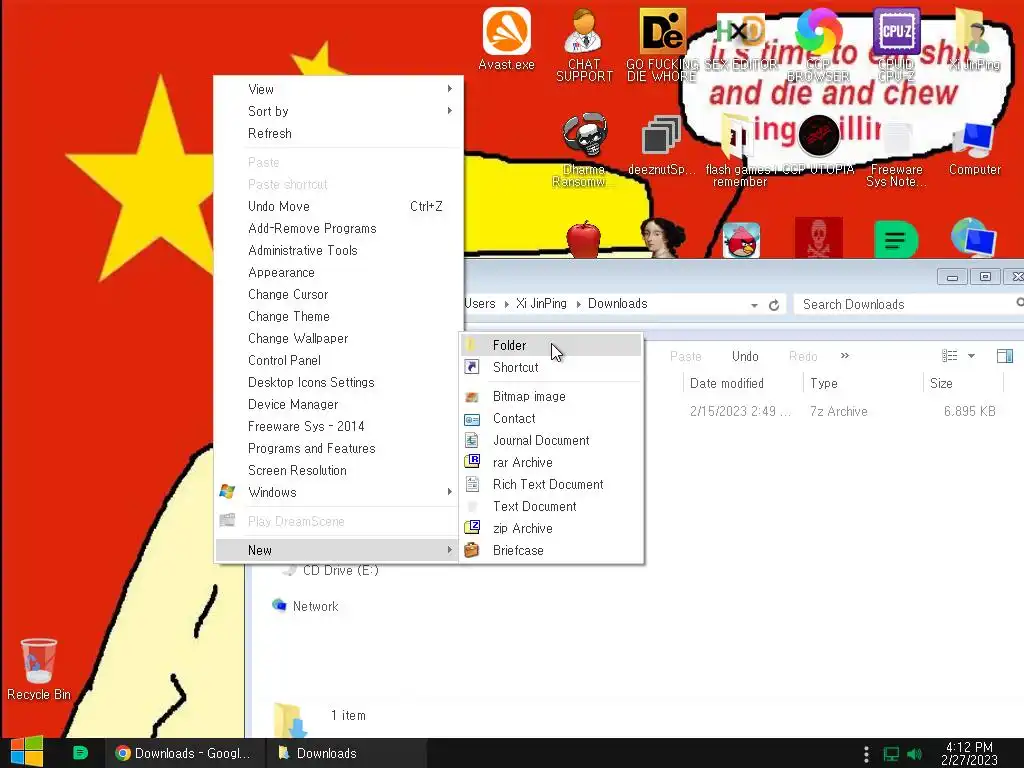This screenshot has height=768, width=1024.
Task: Open Administrative Tools entry
Action: [339, 250]
